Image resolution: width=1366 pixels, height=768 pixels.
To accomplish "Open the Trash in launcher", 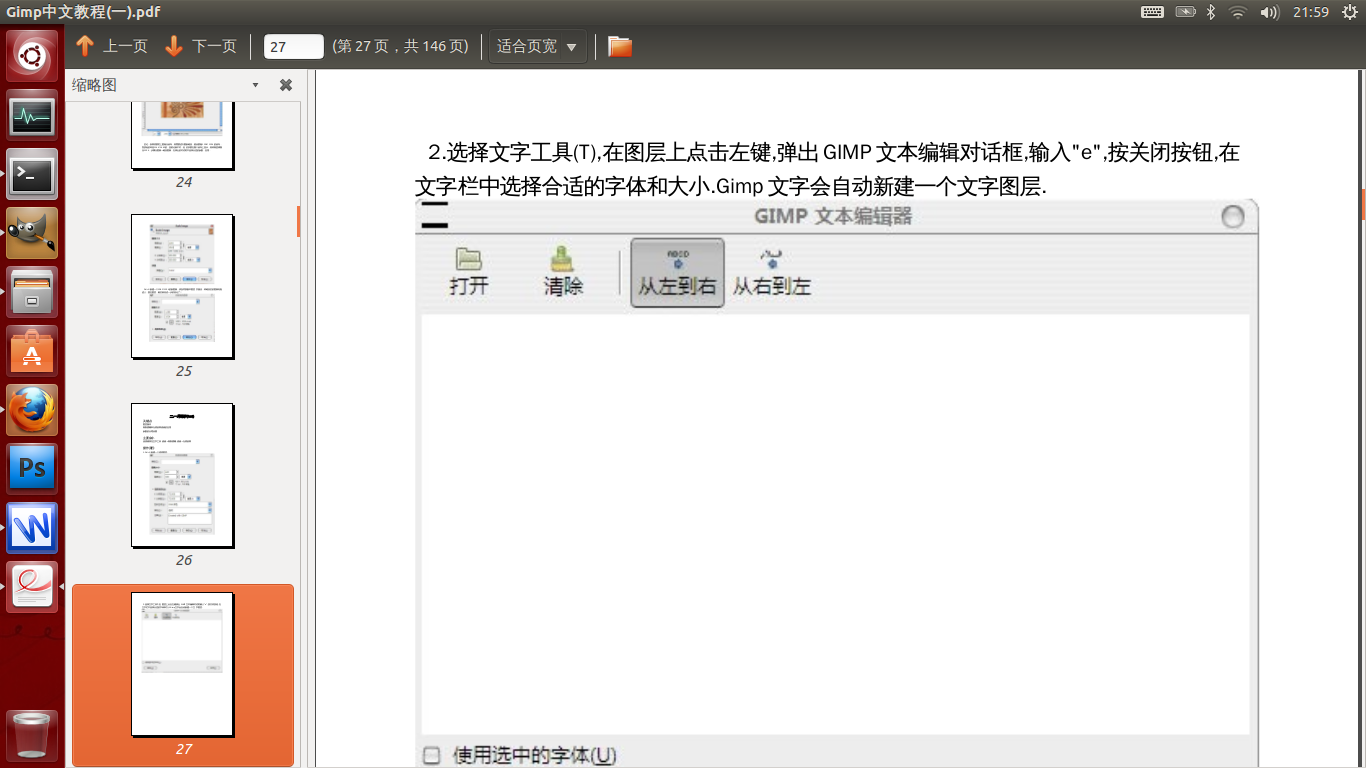I will pyautogui.click(x=32, y=736).
